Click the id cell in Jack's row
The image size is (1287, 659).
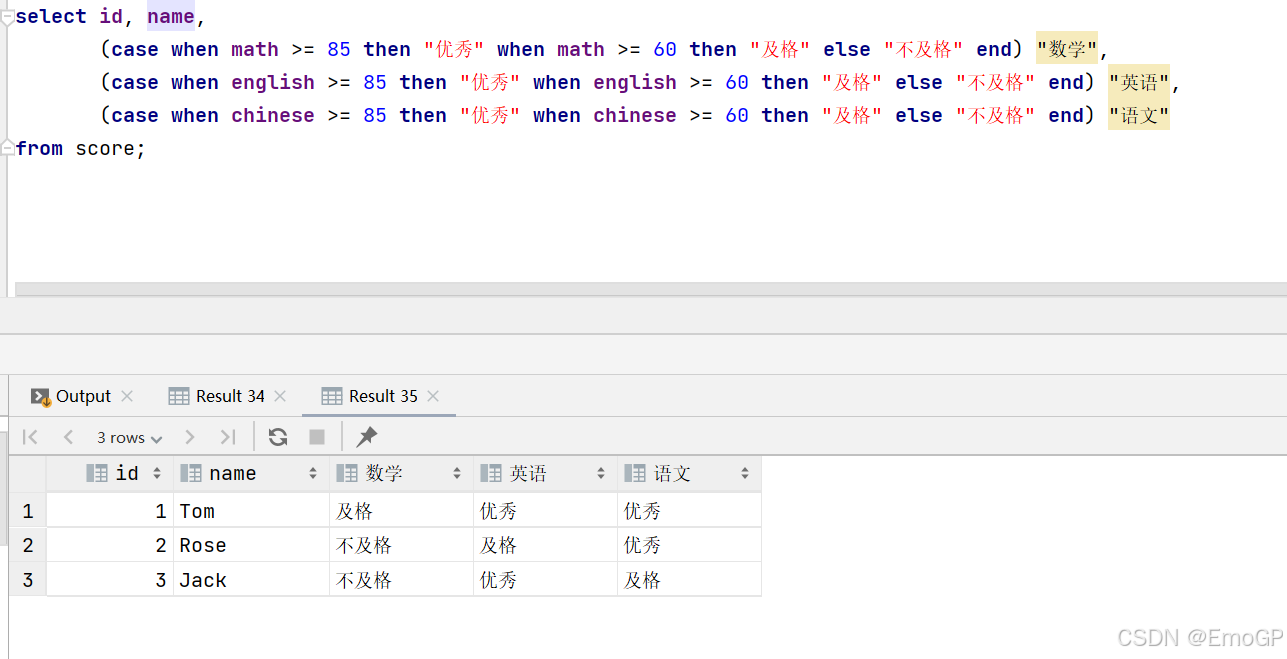(x=110, y=580)
